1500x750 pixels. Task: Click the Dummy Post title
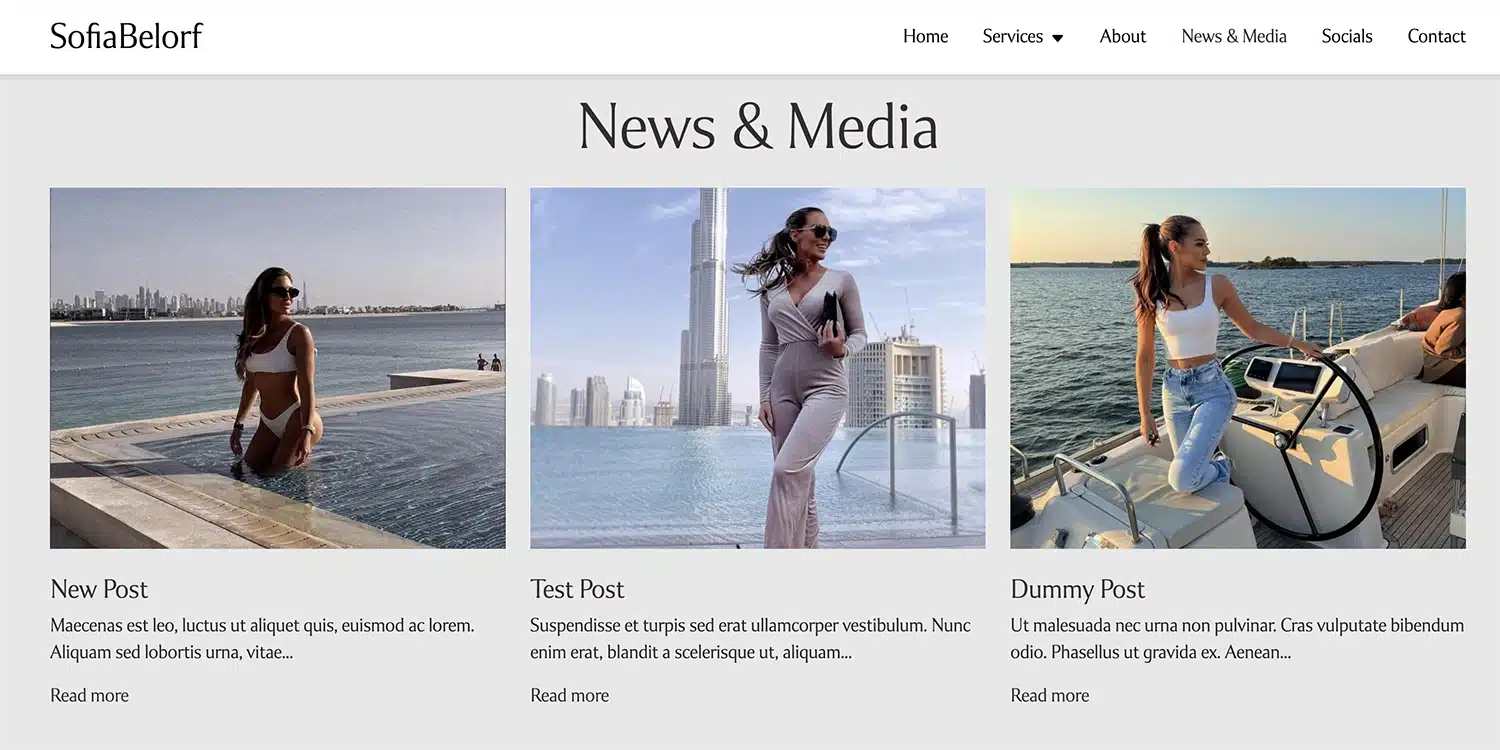1078,589
